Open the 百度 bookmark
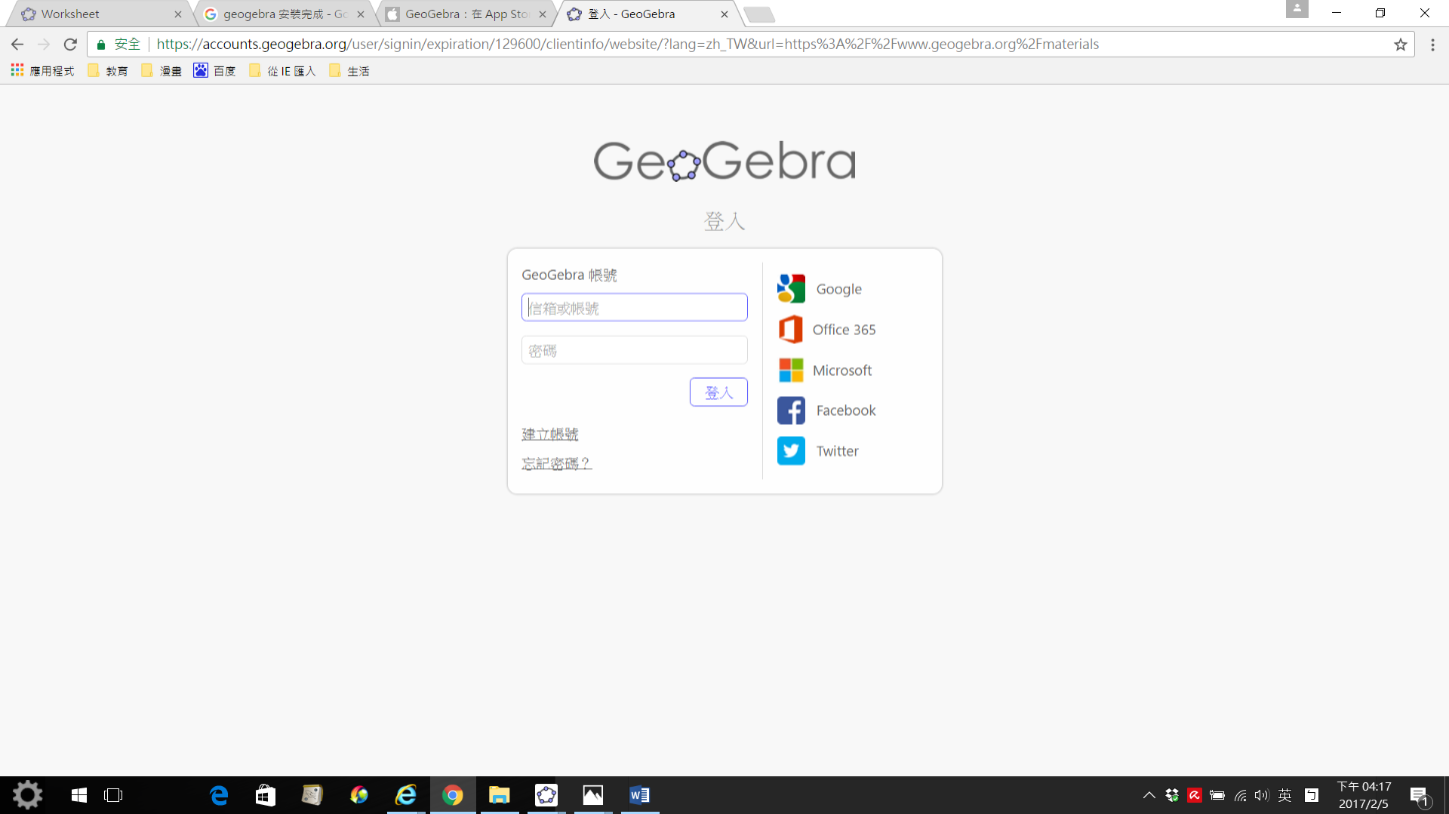Viewport: 1449px width, 814px height. (x=215, y=71)
